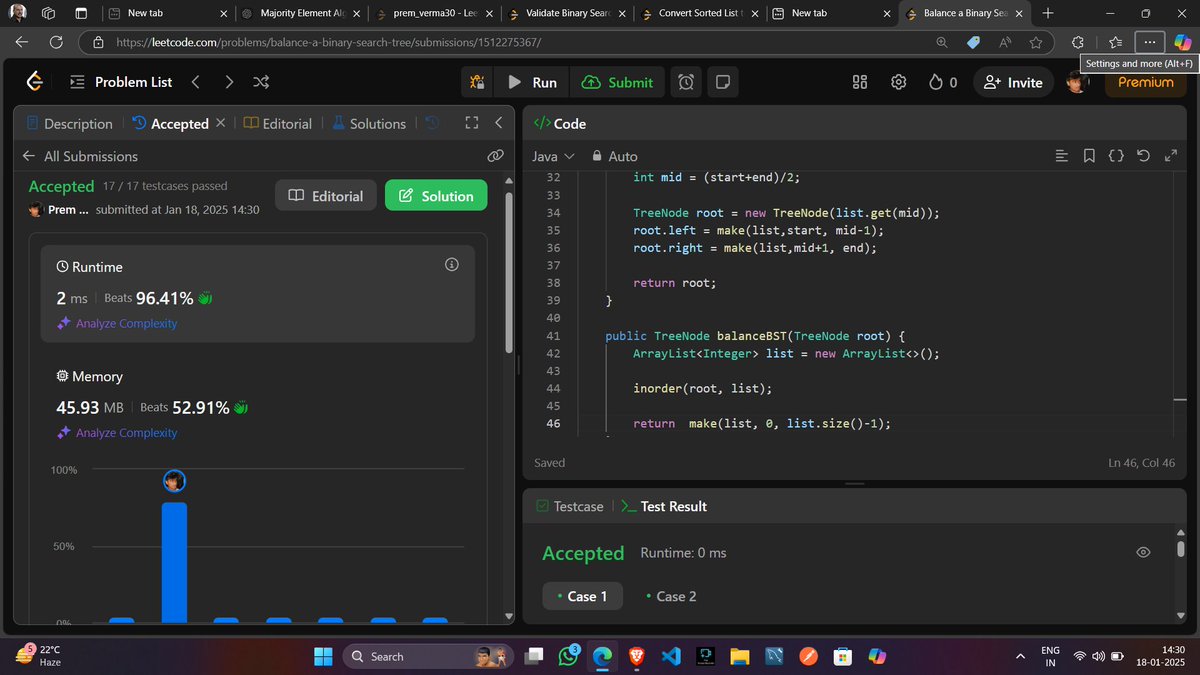Screen dimensions: 1200x675
Task: Open Visual Studio Code from taskbar
Action: point(672,656)
